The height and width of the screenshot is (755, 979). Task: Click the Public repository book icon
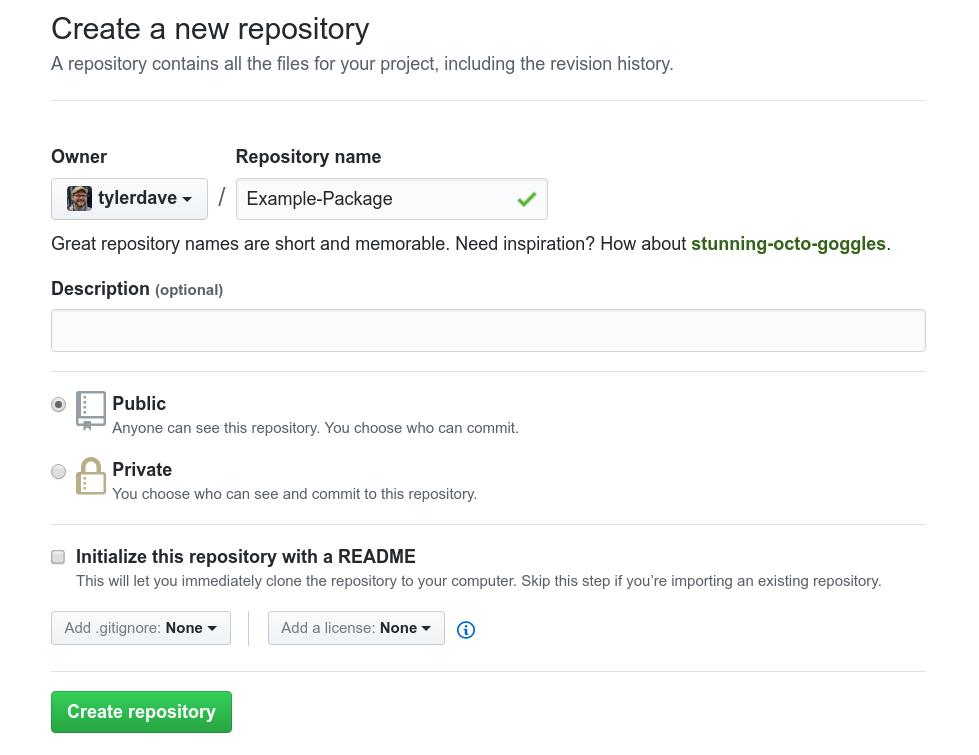pos(90,408)
